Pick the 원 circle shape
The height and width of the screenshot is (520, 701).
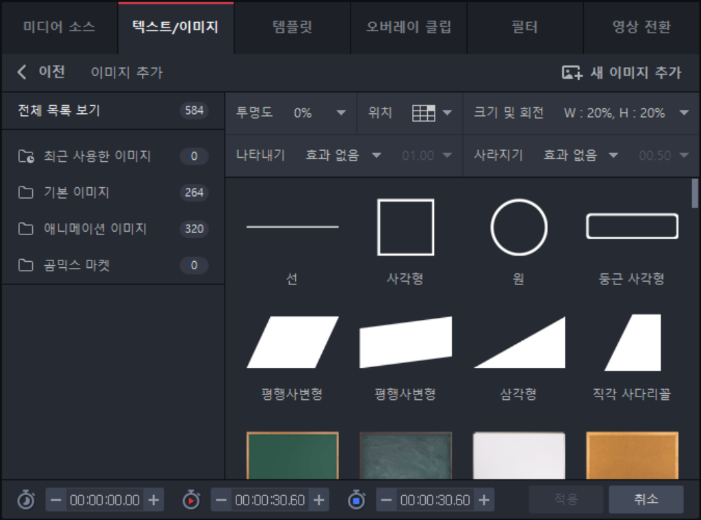click(x=518, y=228)
